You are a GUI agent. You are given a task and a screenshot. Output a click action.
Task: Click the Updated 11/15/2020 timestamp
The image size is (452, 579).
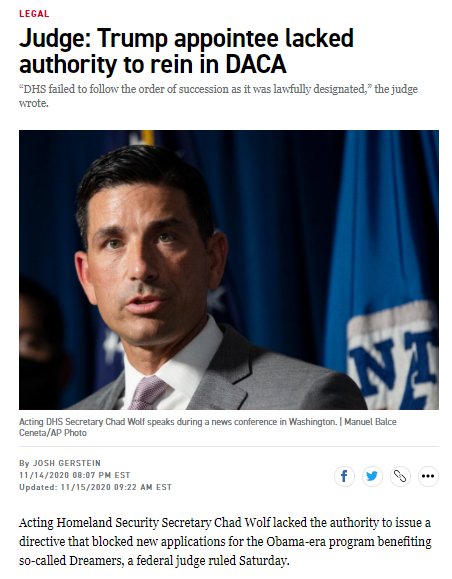(x=95, y=487)
